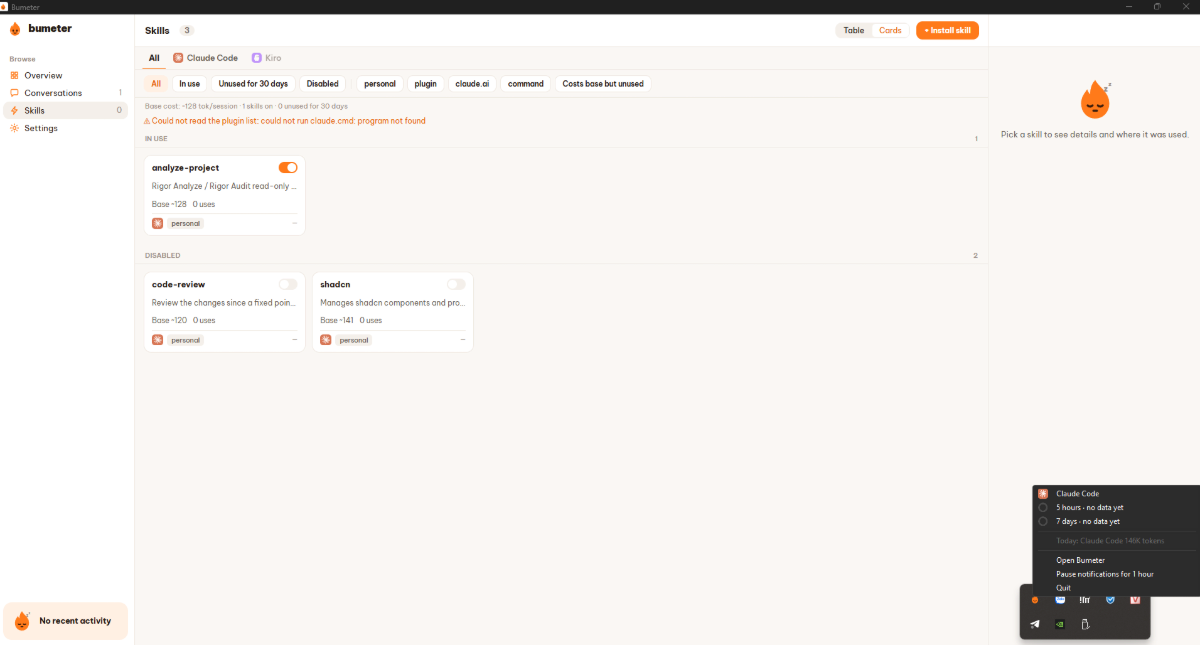Select the 7 days radio option
This screenshot has height=645, width=1200.
click(x=1043, y=521)
